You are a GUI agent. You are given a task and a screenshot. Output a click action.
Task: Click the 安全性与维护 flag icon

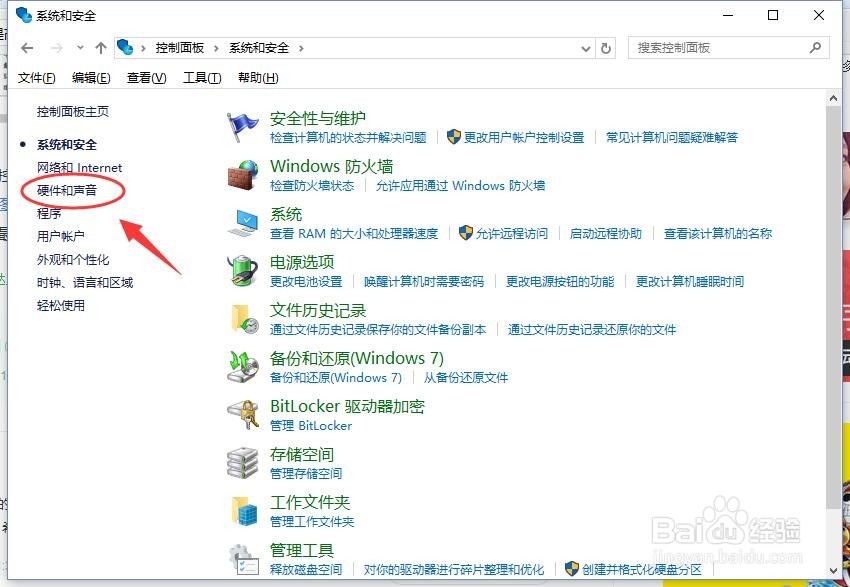[x=241, y=125]
